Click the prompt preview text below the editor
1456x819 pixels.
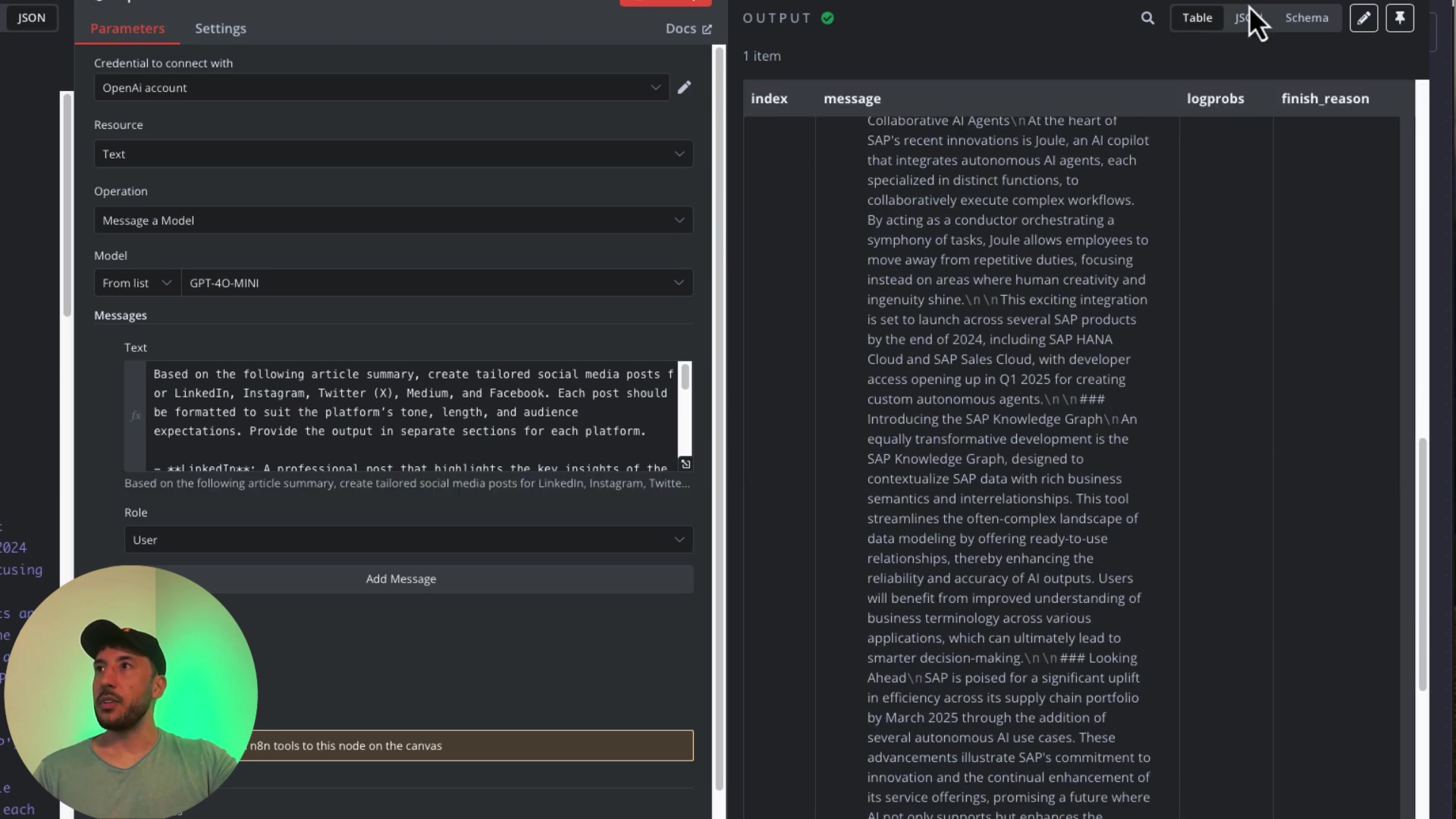407,484
